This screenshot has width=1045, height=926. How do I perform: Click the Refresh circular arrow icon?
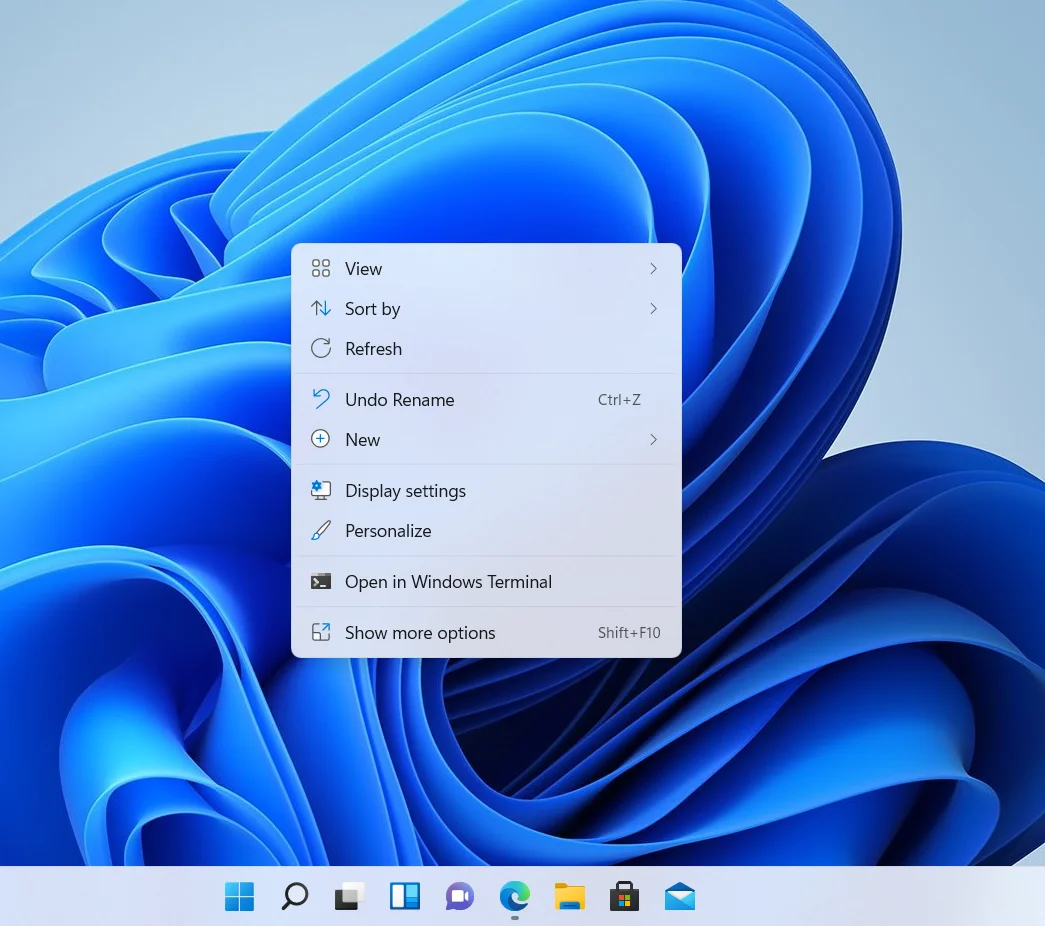coord(321,348)
